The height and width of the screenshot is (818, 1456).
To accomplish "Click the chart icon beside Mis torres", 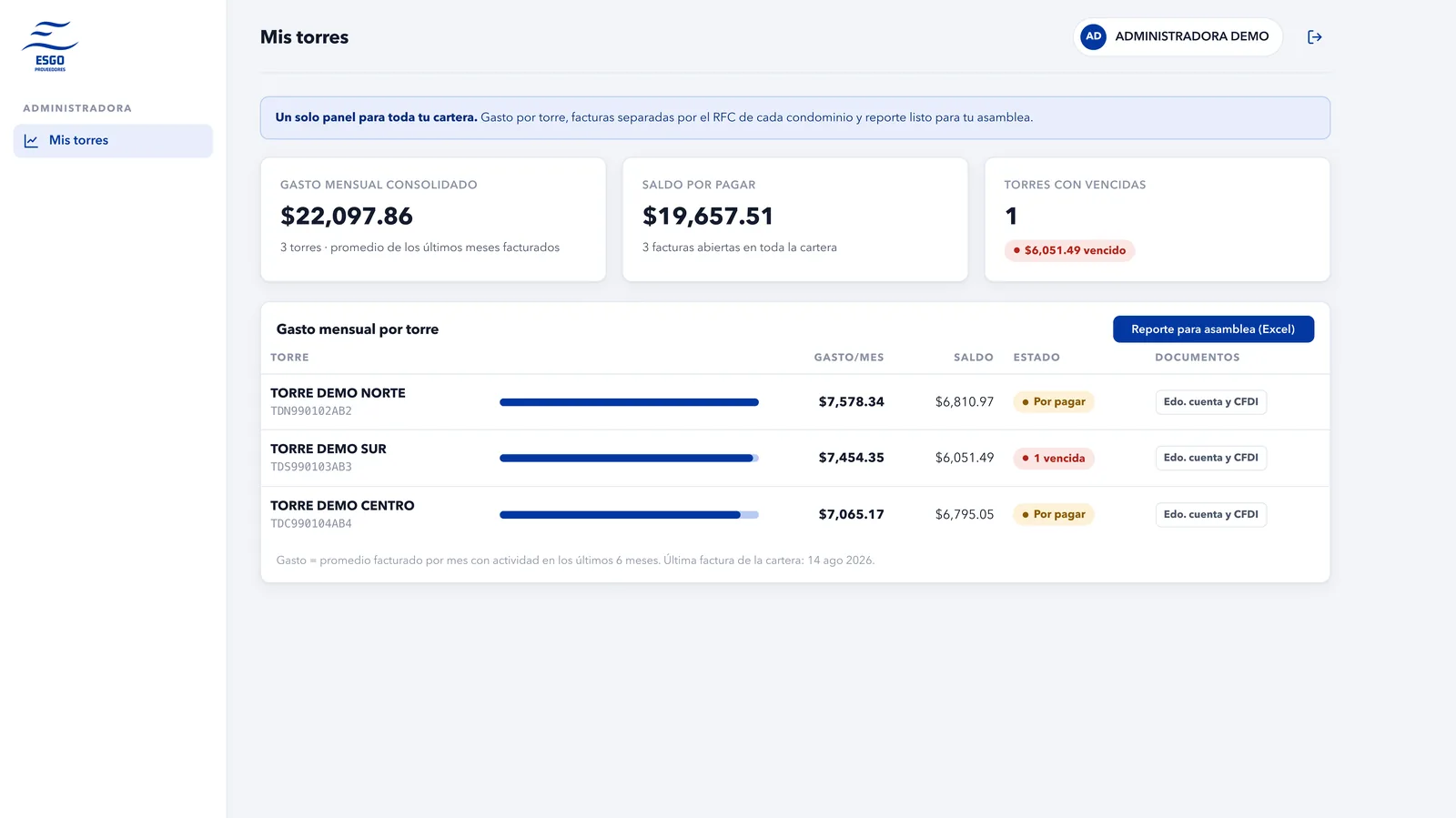I will (31, 141).
